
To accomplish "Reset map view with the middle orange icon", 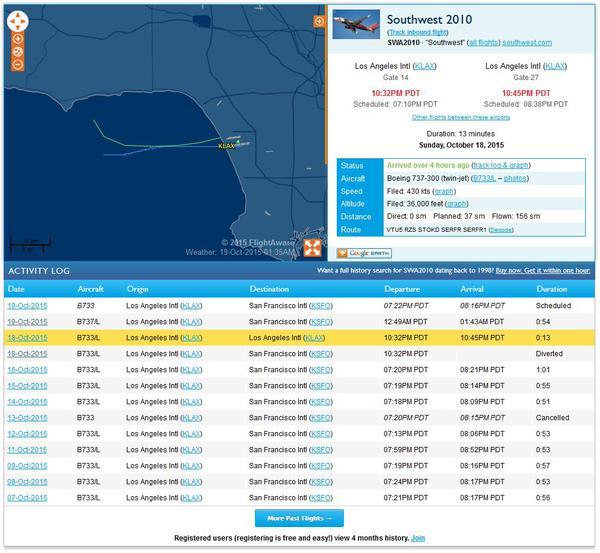I will click(x=18, y=52).
